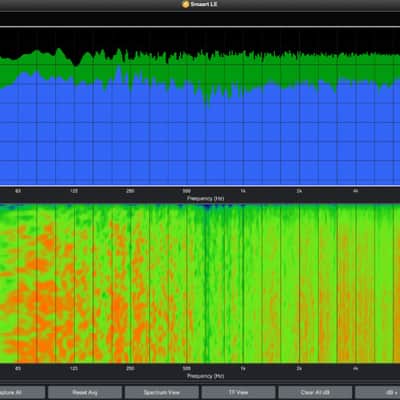The height and width of the screenshot is (400, 400).
Task: Click the Reset Avg button
Action: click(x=85, y=392)
